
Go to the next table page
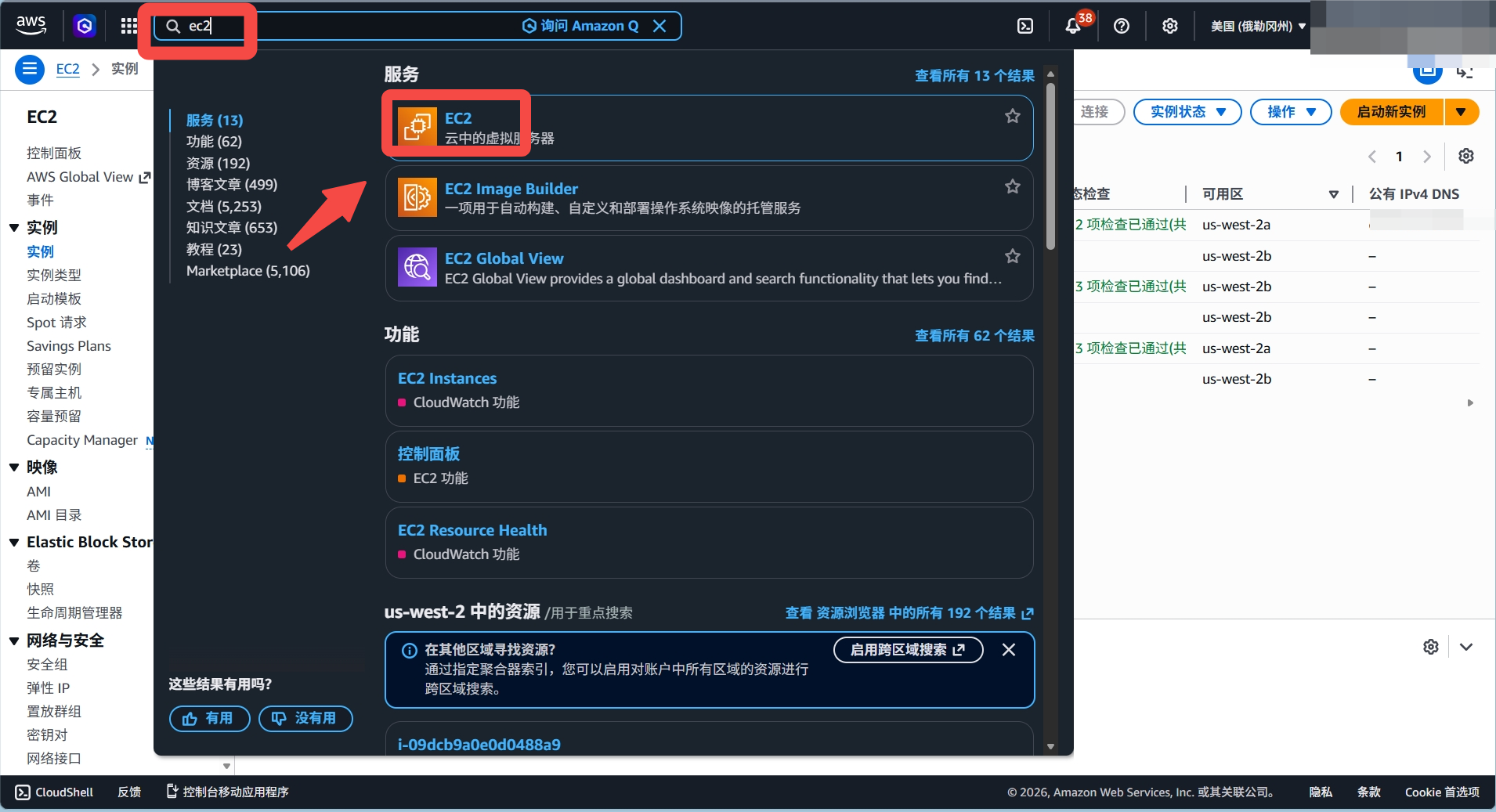coord(1427,157)
